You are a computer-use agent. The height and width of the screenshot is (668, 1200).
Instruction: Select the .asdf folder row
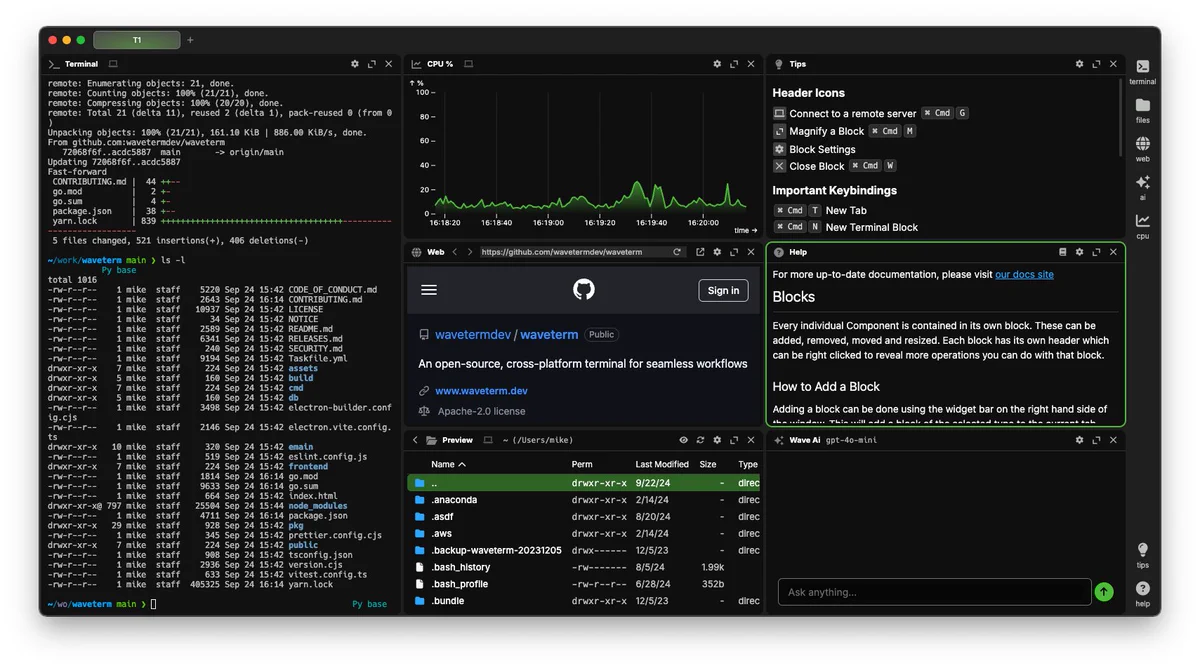point(584,516)
